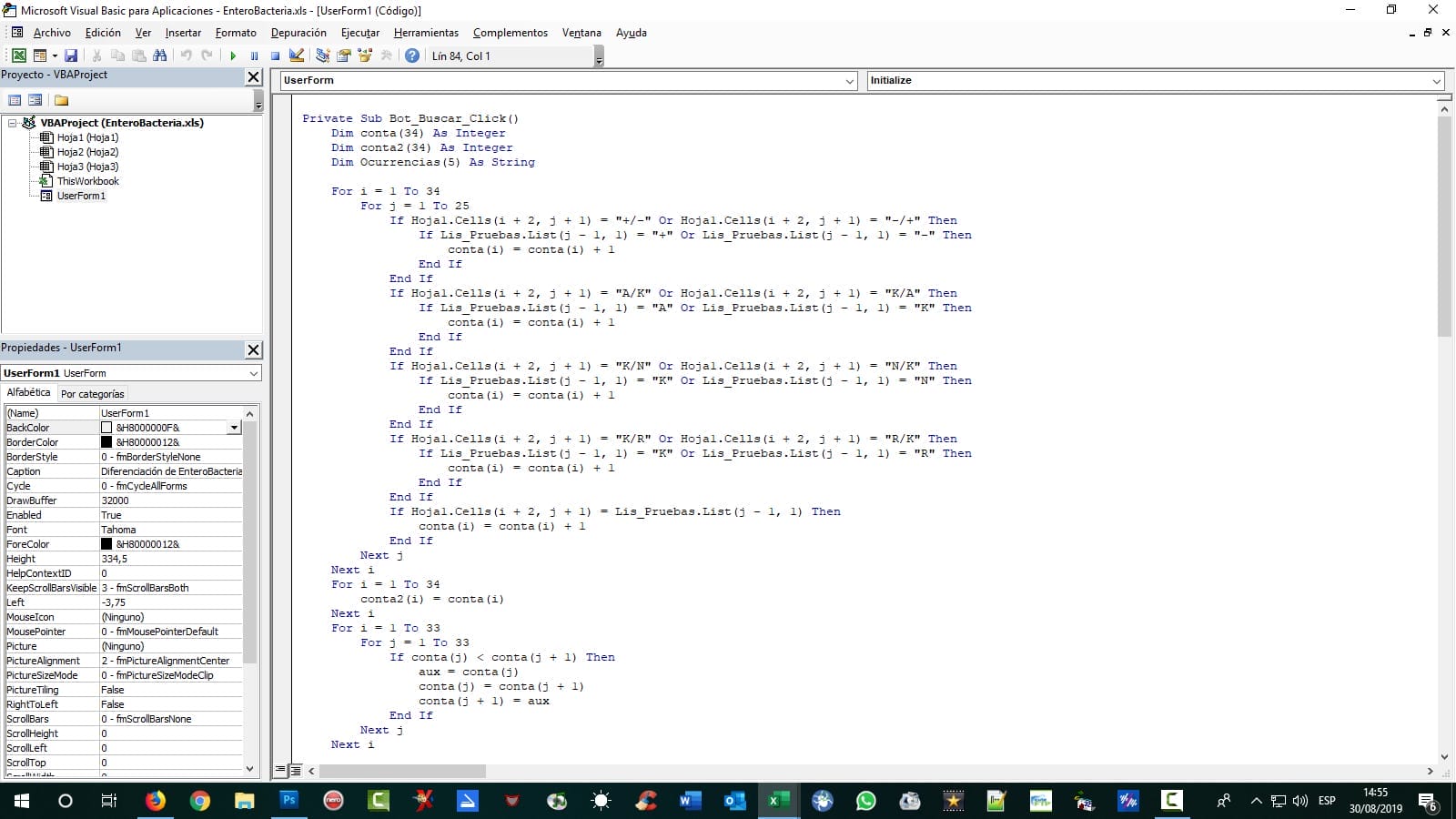Viewport: 1456px width, 819px height.
Task: Open the procedure dropdown showing Initialize
Action: click(1436, 80)
